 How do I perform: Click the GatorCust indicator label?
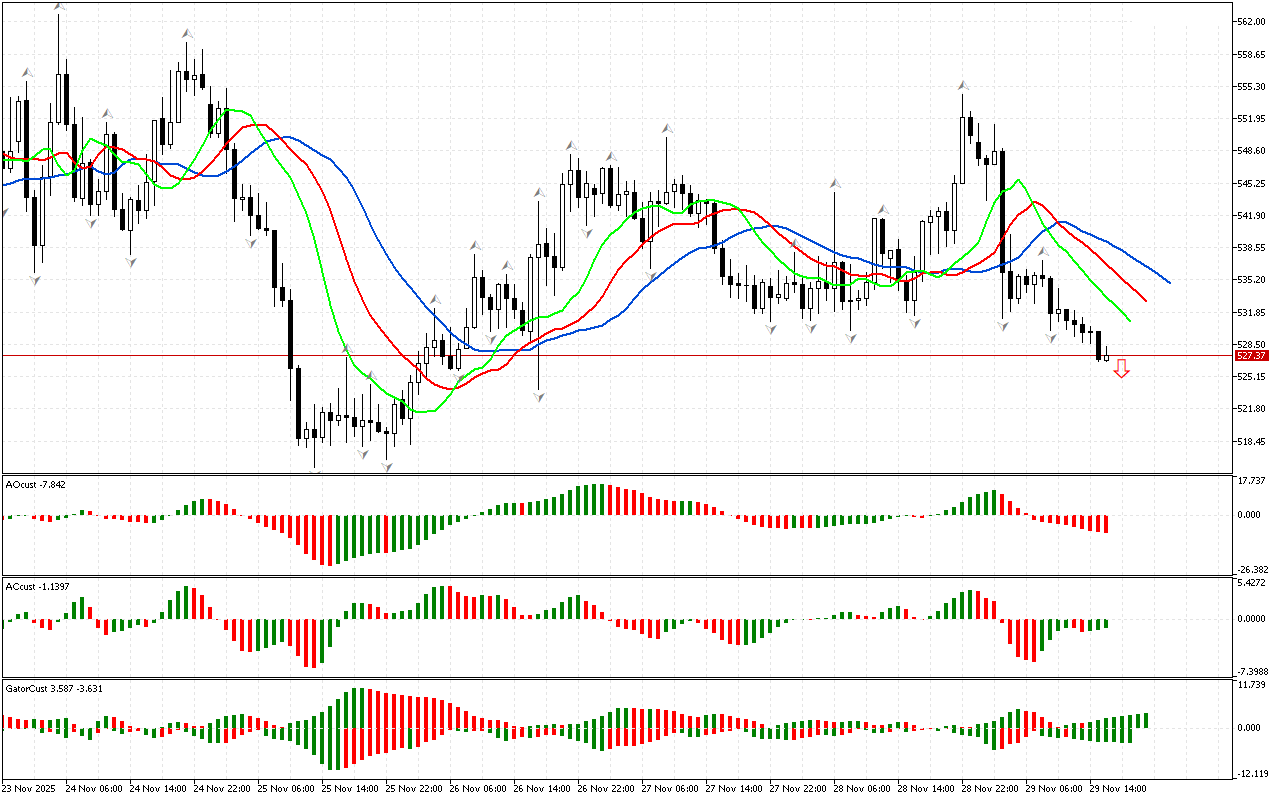(53, 688)
